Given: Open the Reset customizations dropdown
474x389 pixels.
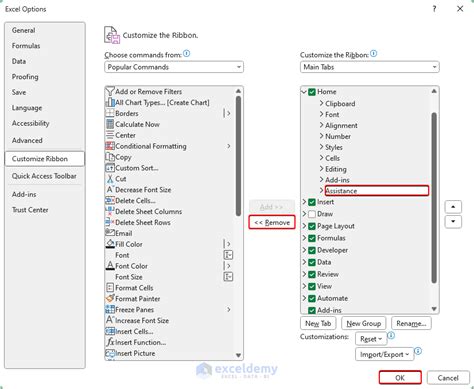Looking at the screenshot, I should 371,339.
